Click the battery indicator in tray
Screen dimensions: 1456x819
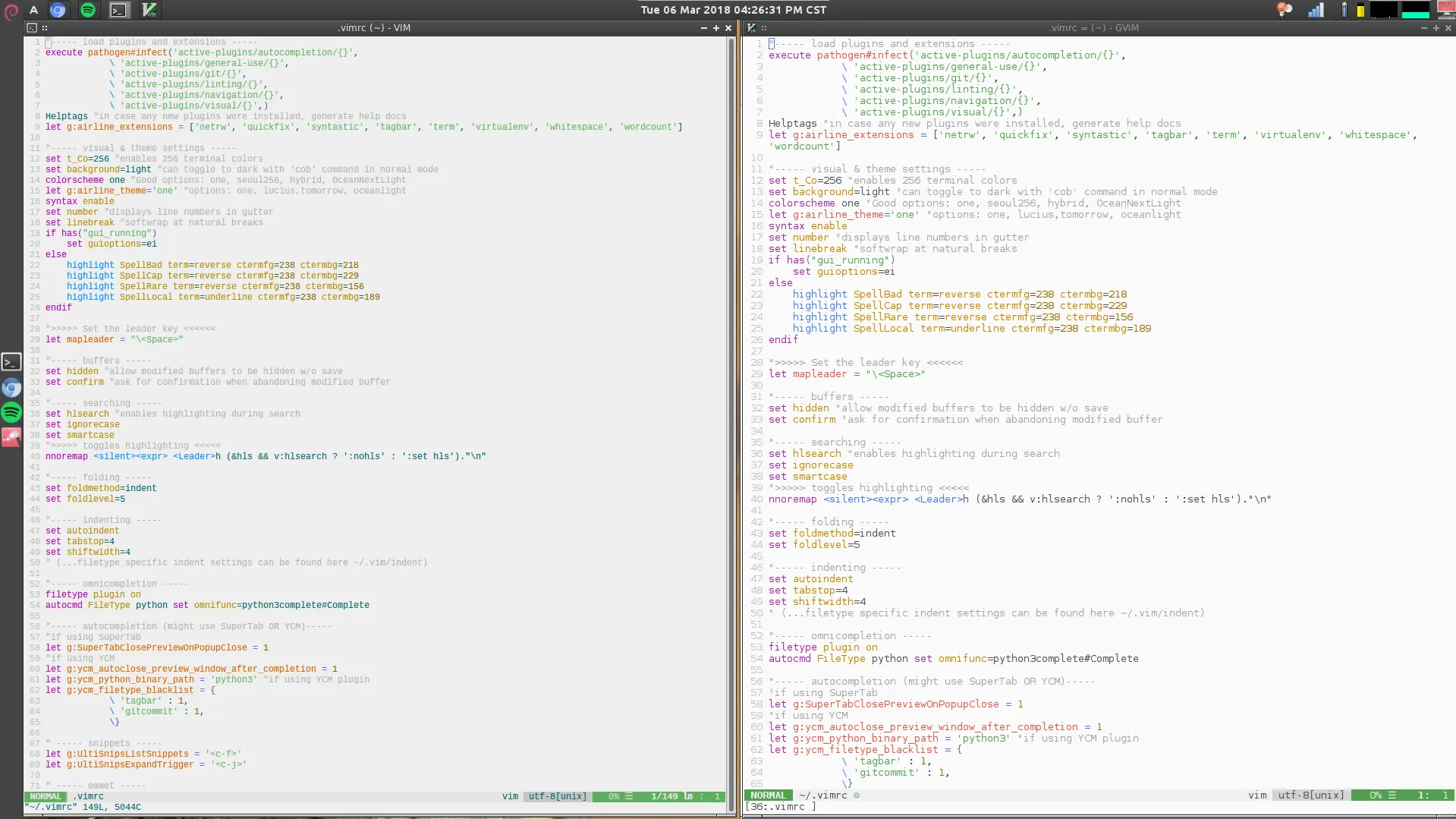pyautogui.click(x=1344, y=10)
